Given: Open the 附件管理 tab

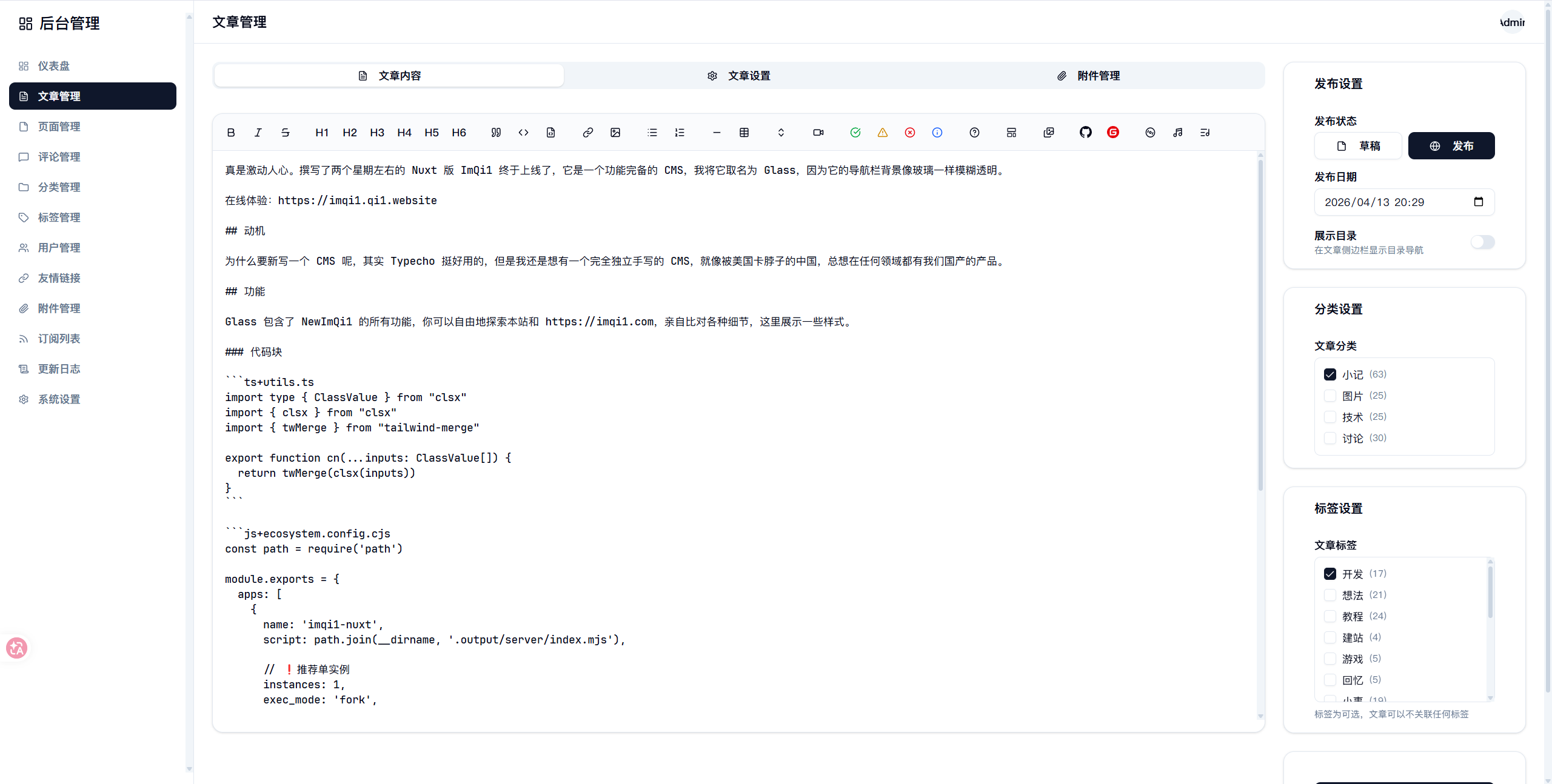Looking at the screenshot, I should (1088, 76).
